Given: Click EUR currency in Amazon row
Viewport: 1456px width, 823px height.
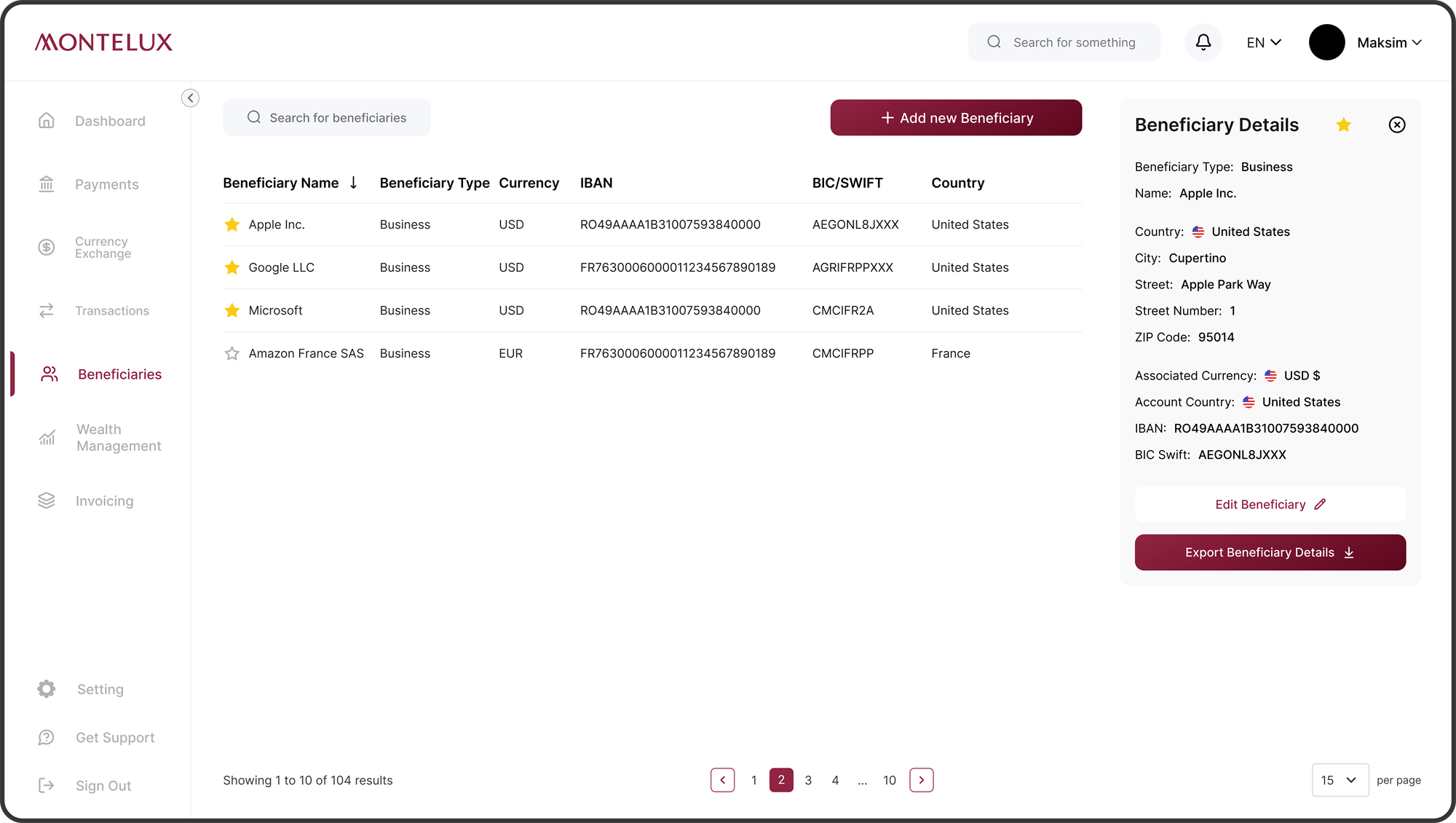Looking at the screenshot, I should [x=511, y=354].
